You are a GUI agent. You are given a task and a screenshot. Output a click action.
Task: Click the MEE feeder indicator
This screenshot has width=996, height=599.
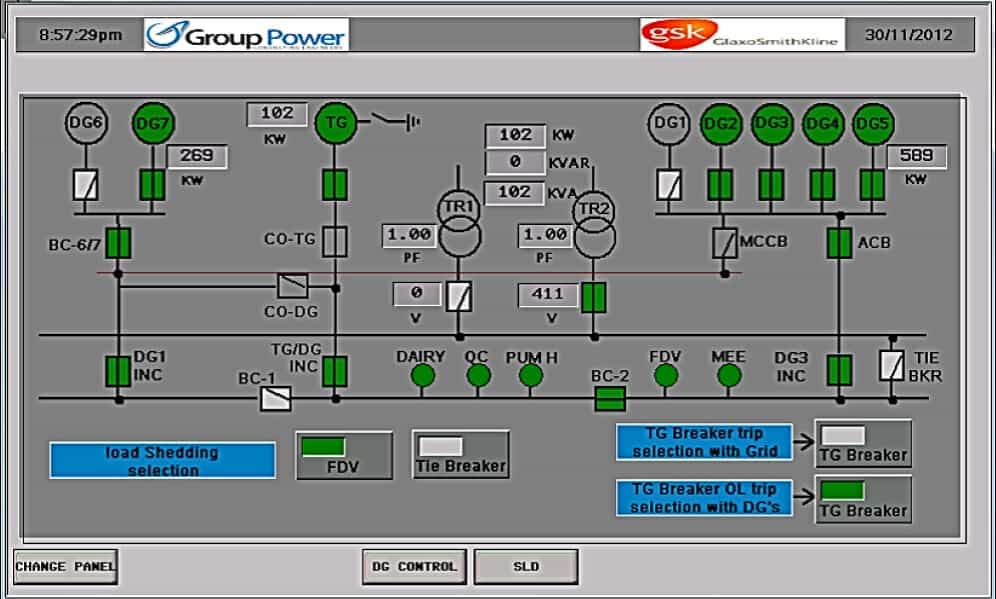point(729,376)
